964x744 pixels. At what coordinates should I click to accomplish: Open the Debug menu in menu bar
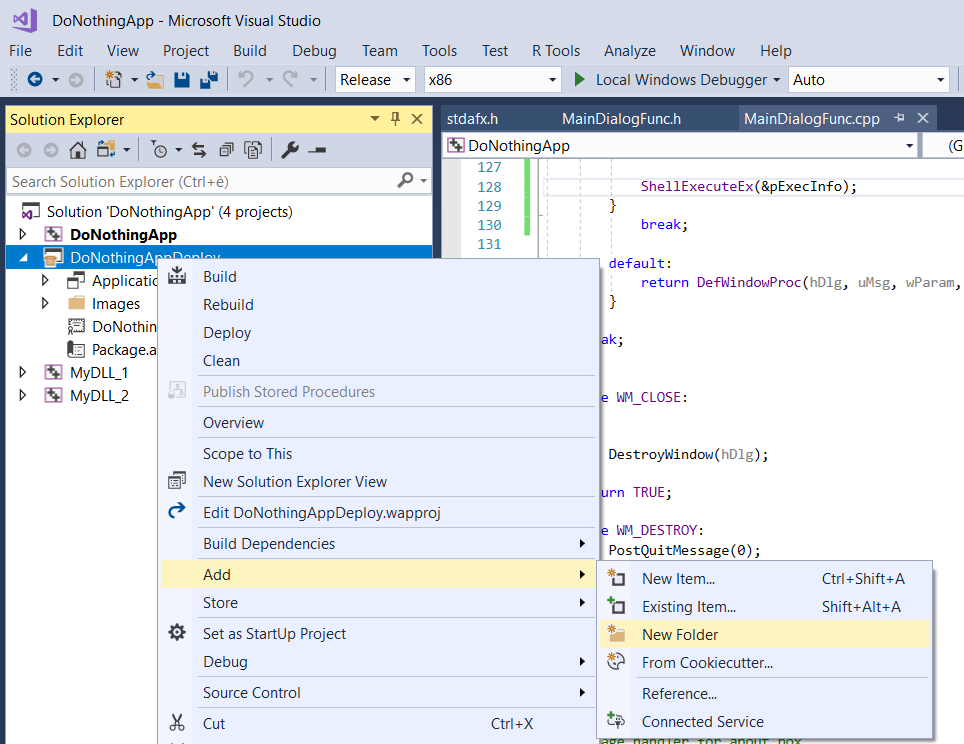pos(314,50)
